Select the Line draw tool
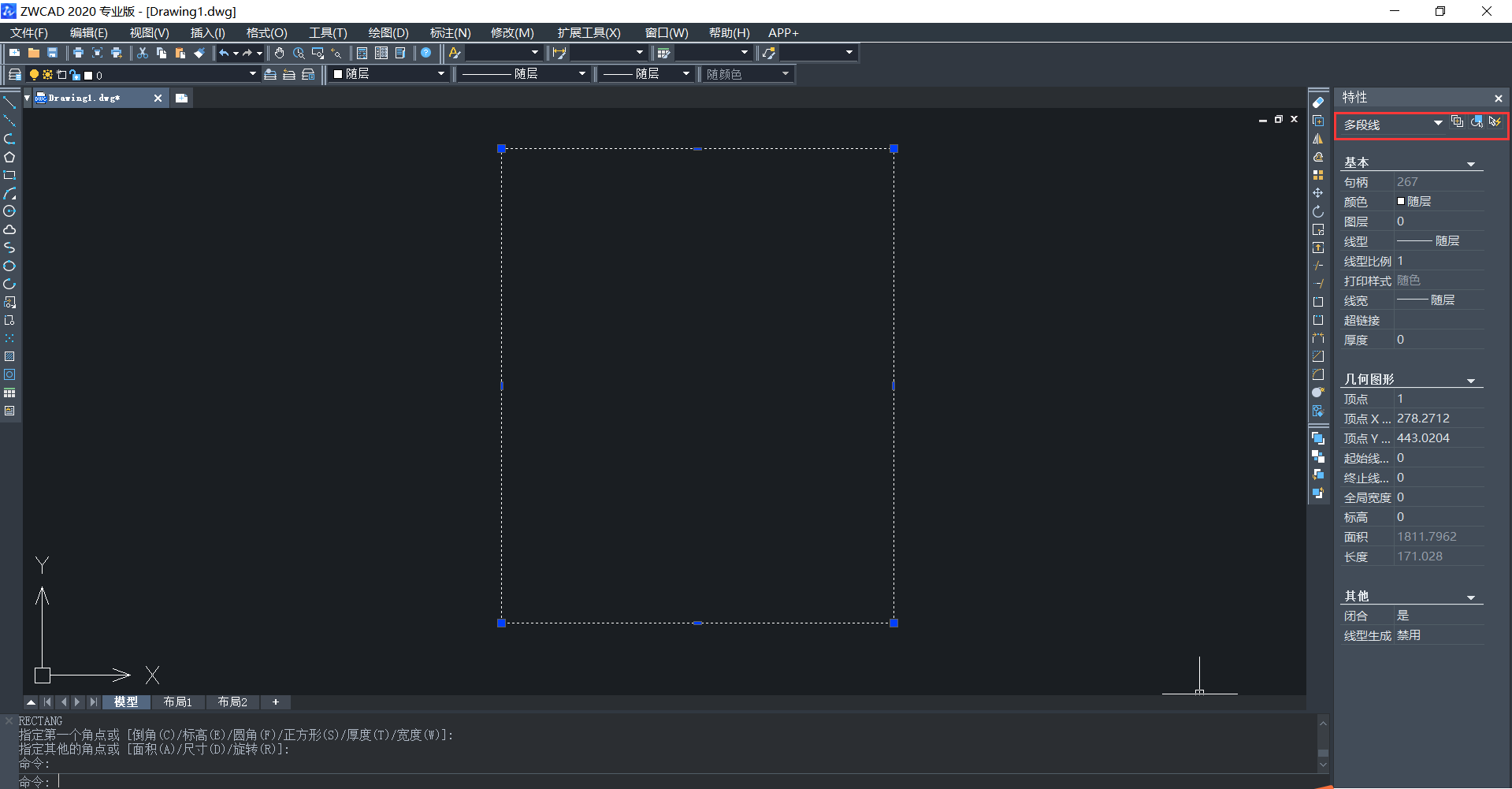 click(x=9, y=102)
